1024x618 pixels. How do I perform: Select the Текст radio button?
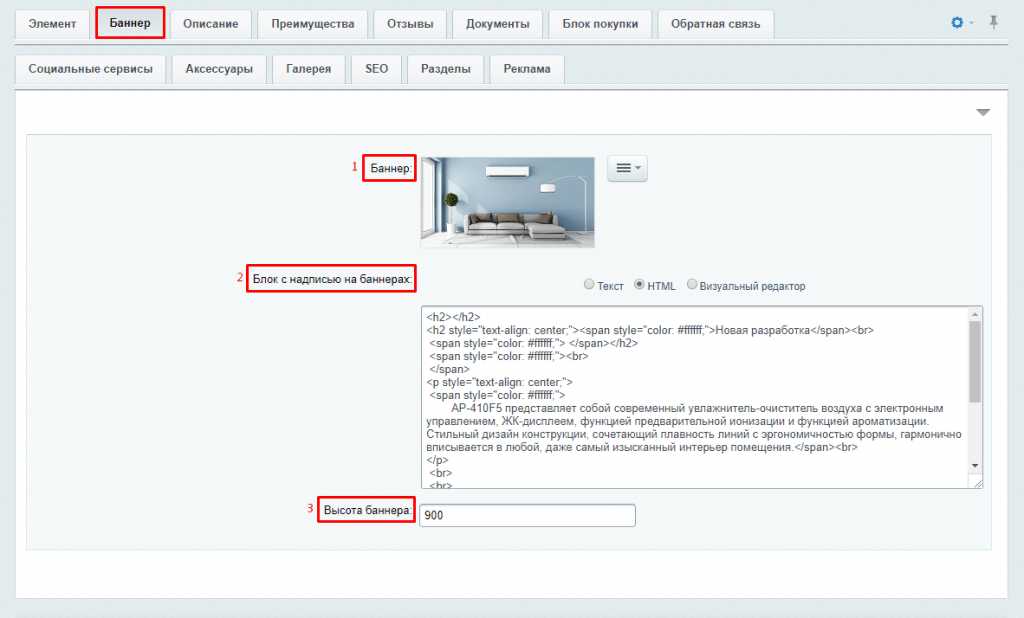point(589,285)
